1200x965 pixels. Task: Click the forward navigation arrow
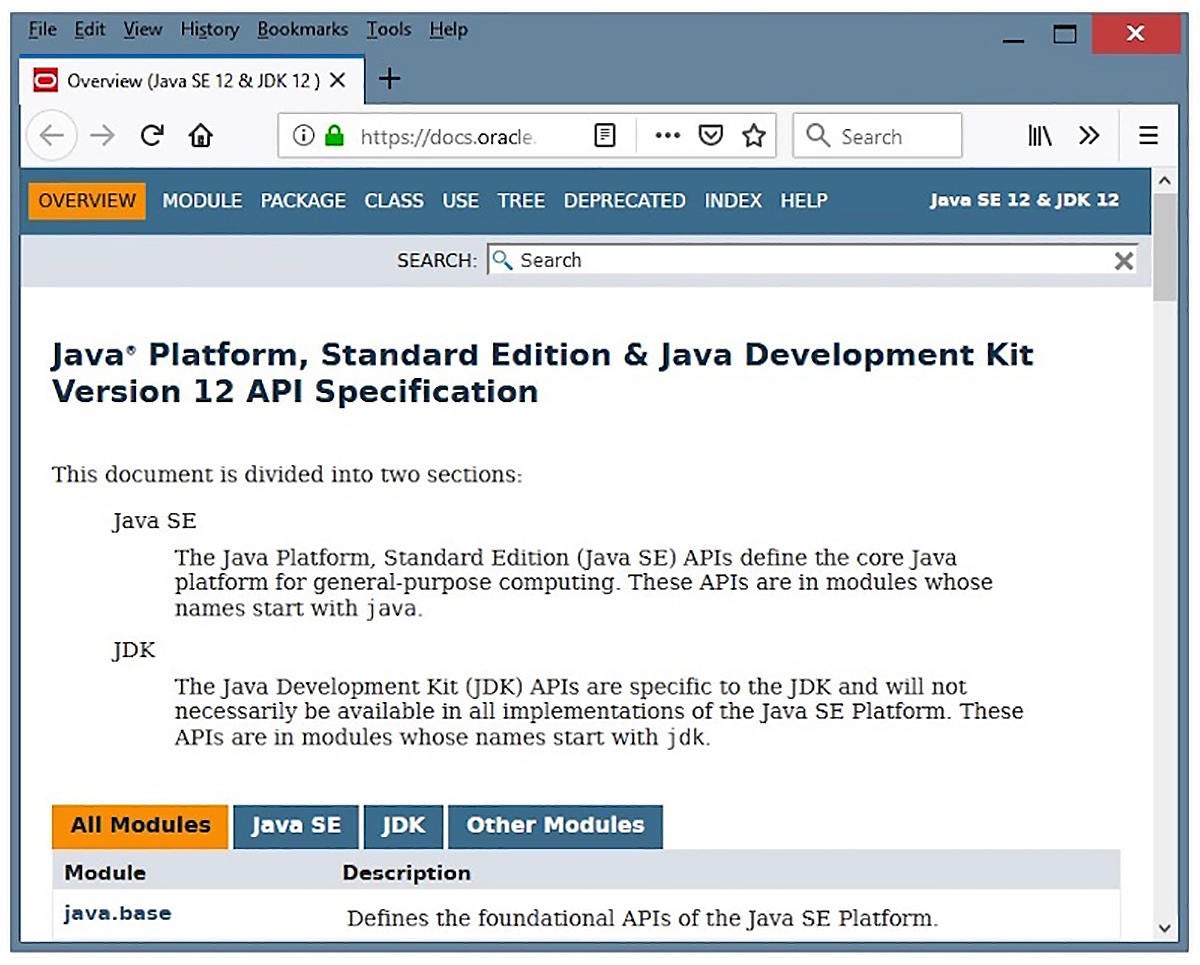pyautogui.click(x=103, y=136)
